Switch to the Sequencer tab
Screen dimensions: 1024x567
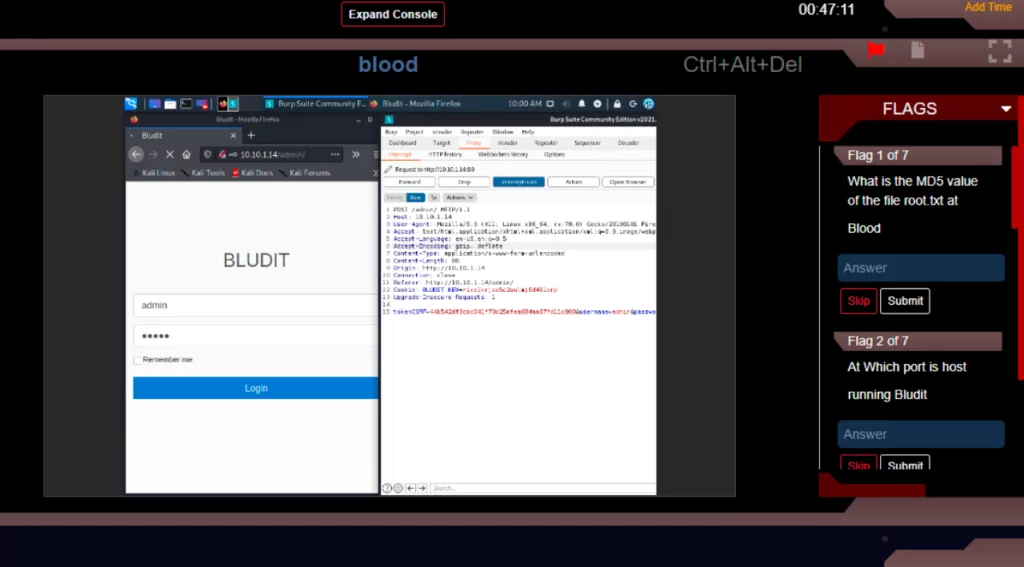(587, 143)
